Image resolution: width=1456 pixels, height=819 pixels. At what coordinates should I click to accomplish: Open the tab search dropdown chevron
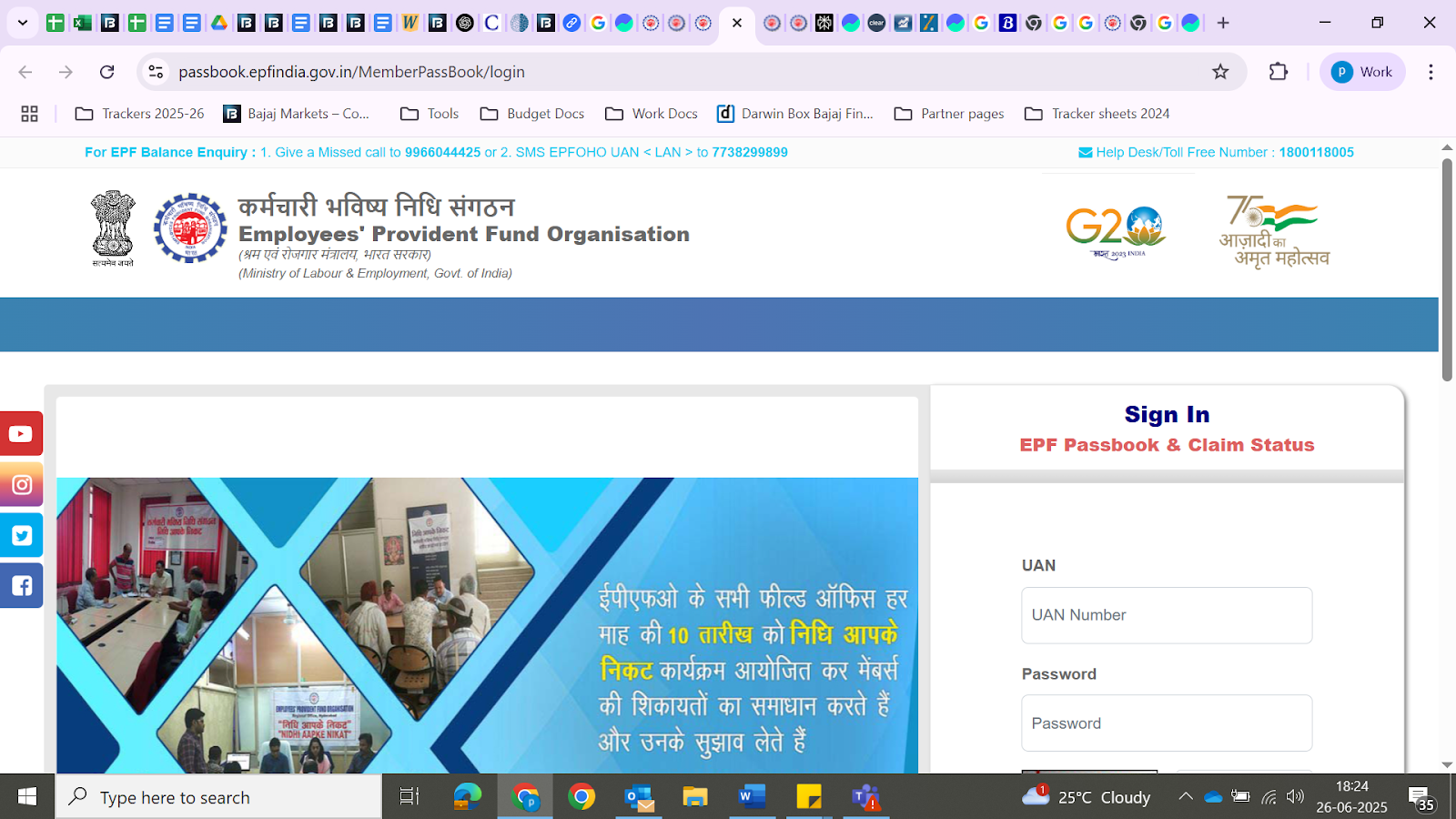[x=23, y=23]
